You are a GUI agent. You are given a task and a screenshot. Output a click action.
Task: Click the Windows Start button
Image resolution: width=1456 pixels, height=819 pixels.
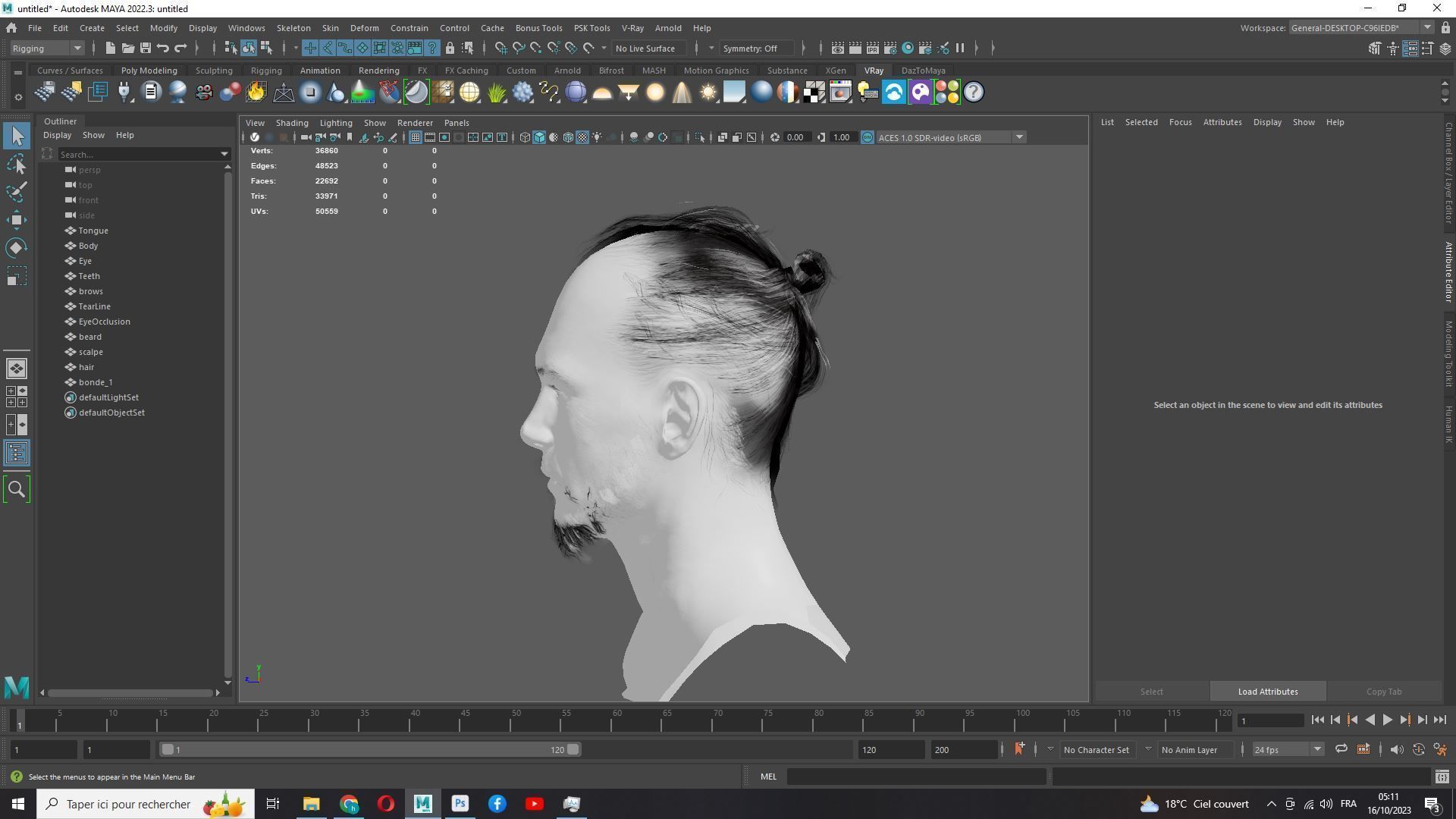point(18,804)
